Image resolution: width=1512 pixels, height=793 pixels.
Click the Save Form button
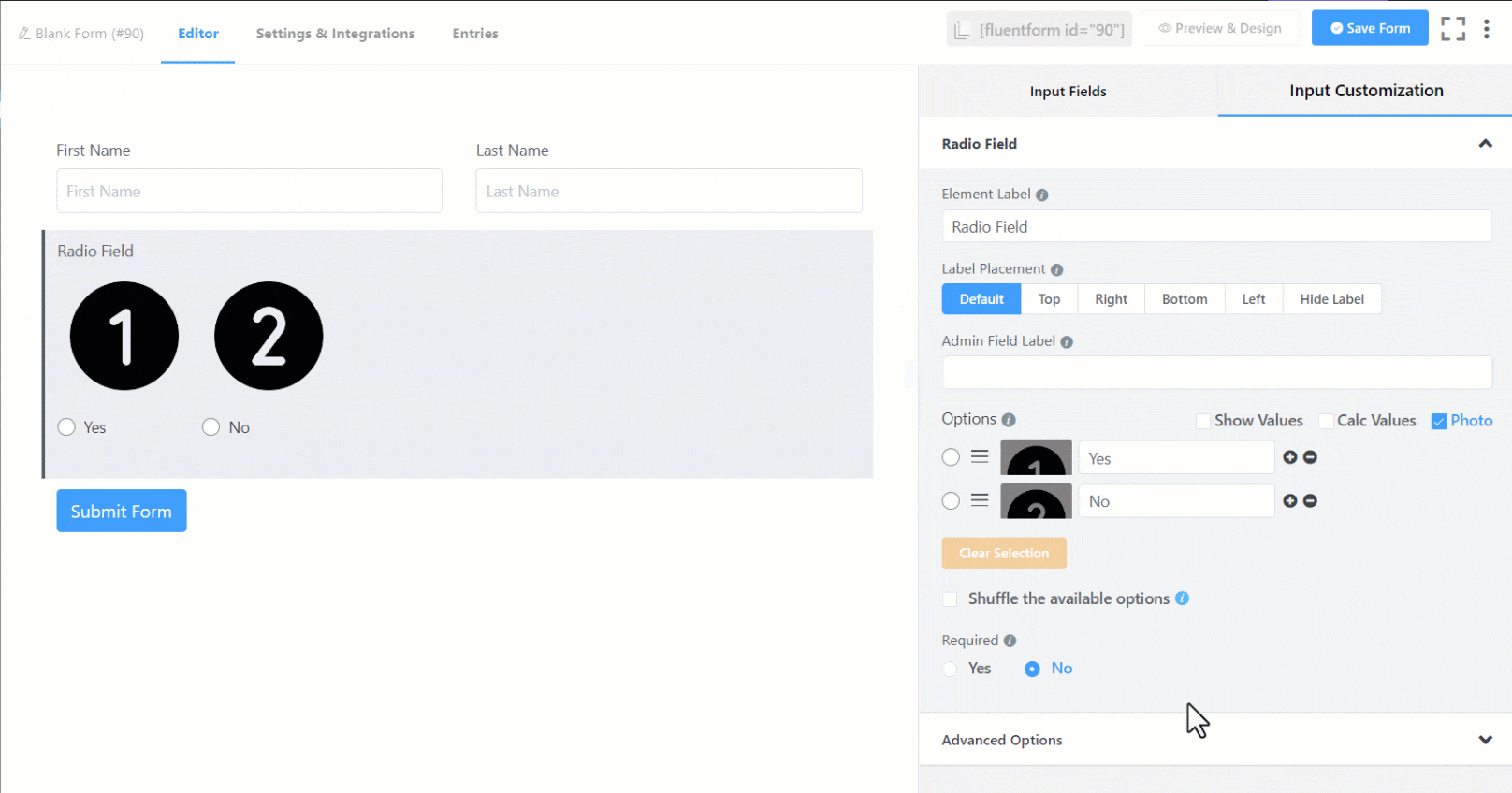[1369, 28]
